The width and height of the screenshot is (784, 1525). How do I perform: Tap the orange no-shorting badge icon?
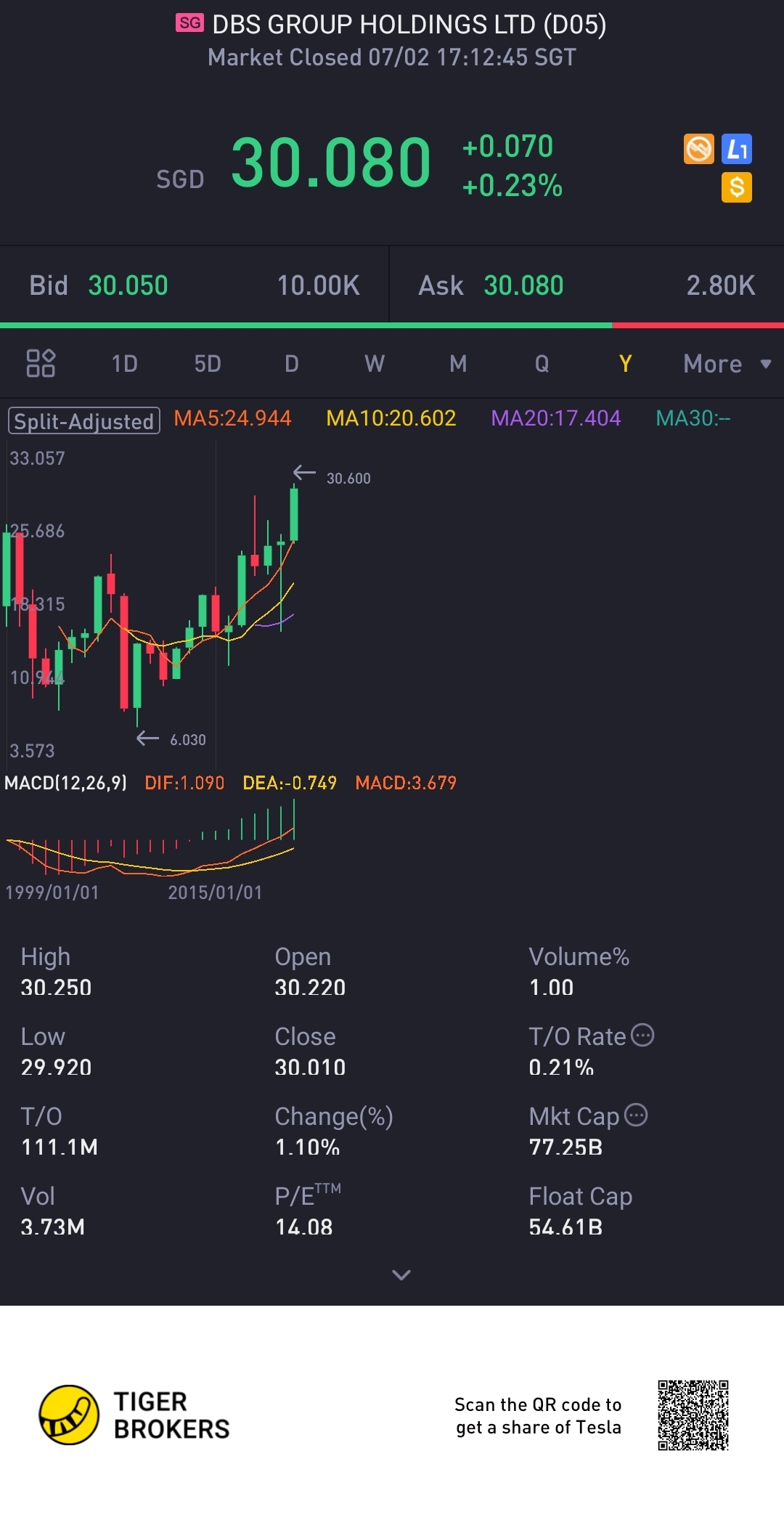699,149
